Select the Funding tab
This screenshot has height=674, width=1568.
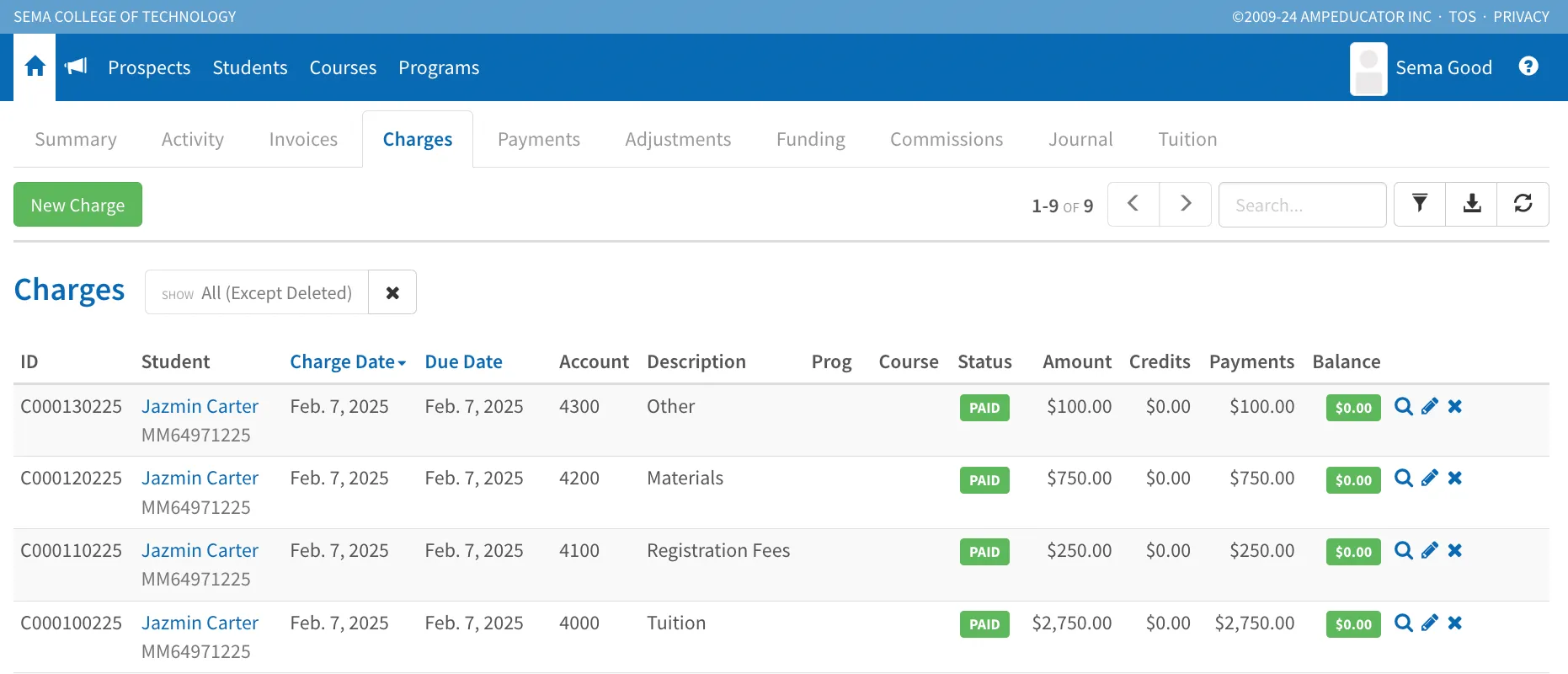point(811,139)
